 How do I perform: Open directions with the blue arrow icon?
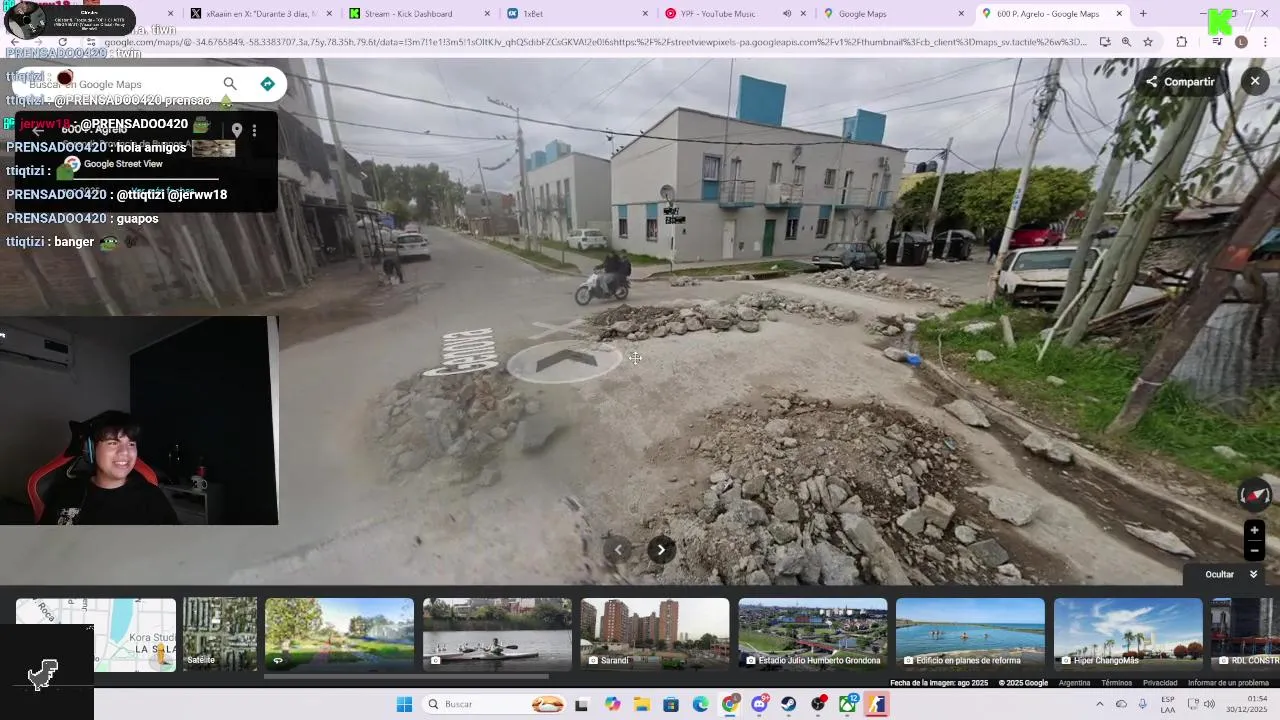(x=267, y=84)
